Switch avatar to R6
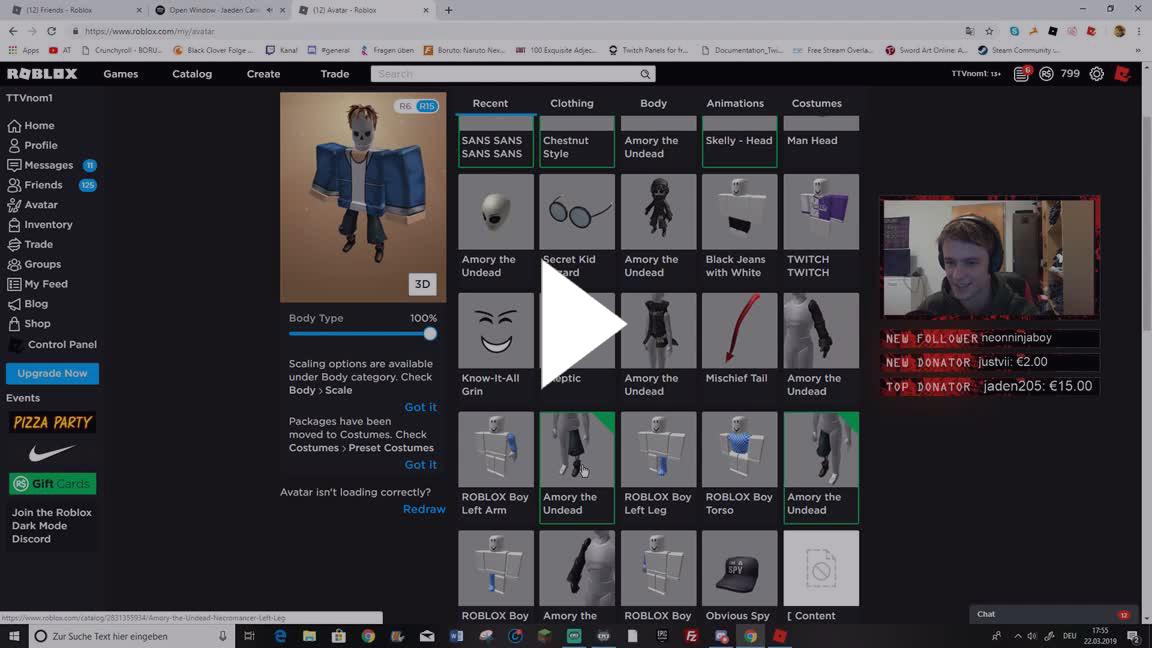Image resolution: width=1152 pixels, height=648 pixels. click(405, 107)
